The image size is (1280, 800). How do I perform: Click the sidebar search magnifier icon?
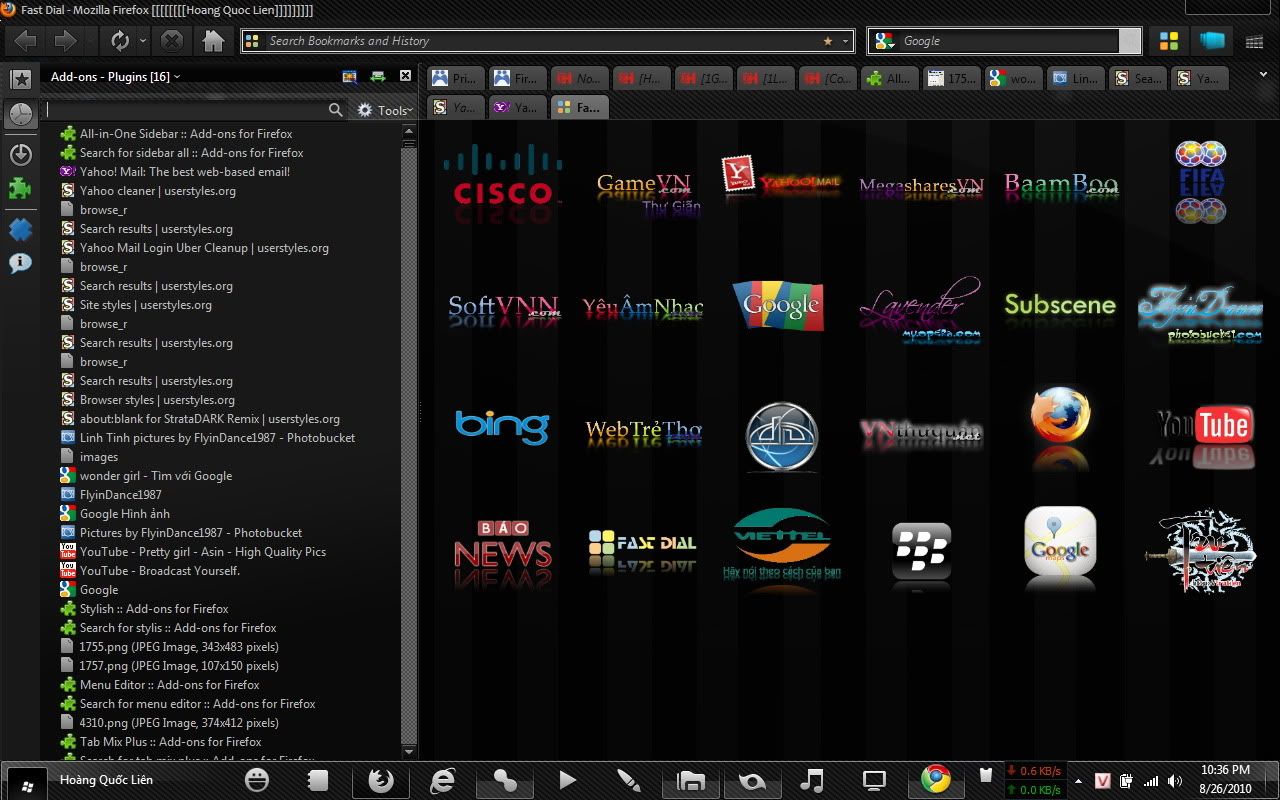click(336, 110)
